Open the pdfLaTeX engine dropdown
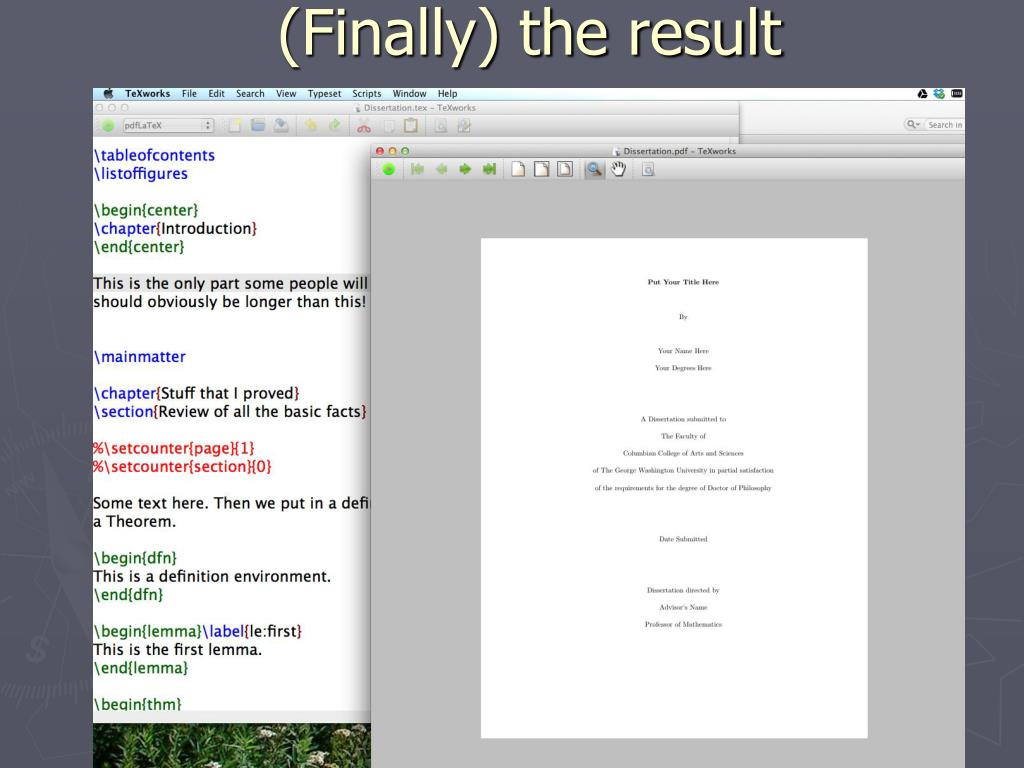The image size is (1024, 768). tap(168, 125)
